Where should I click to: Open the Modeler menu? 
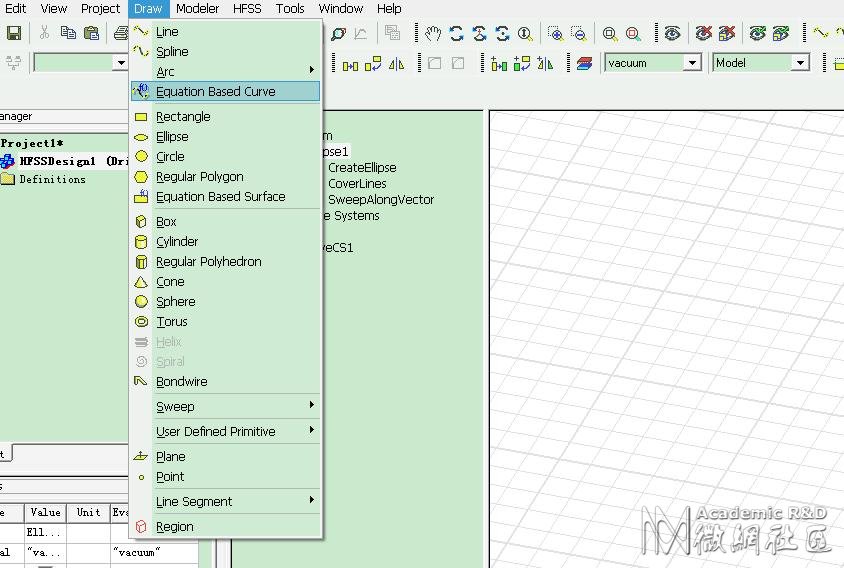(198, 9)
